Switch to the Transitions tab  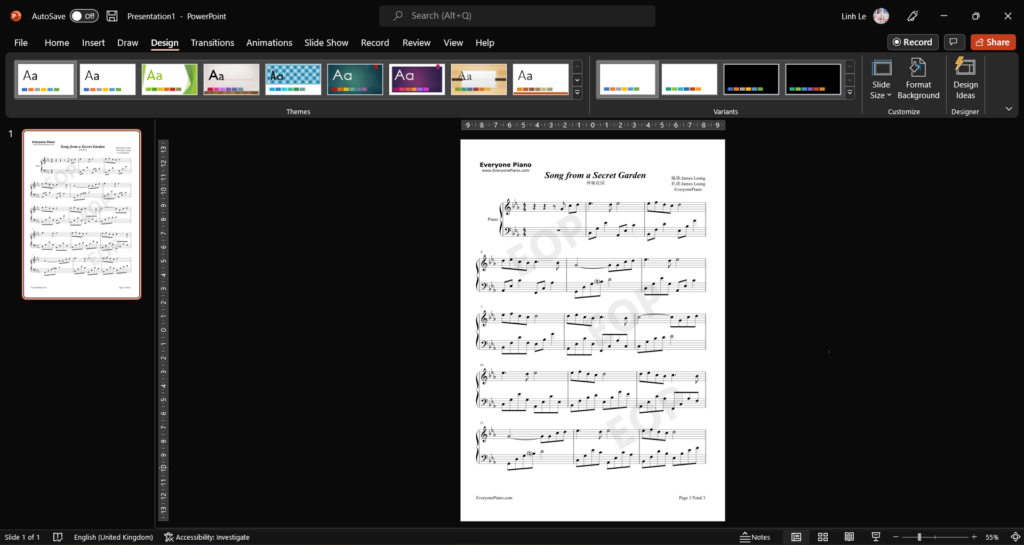212,42
